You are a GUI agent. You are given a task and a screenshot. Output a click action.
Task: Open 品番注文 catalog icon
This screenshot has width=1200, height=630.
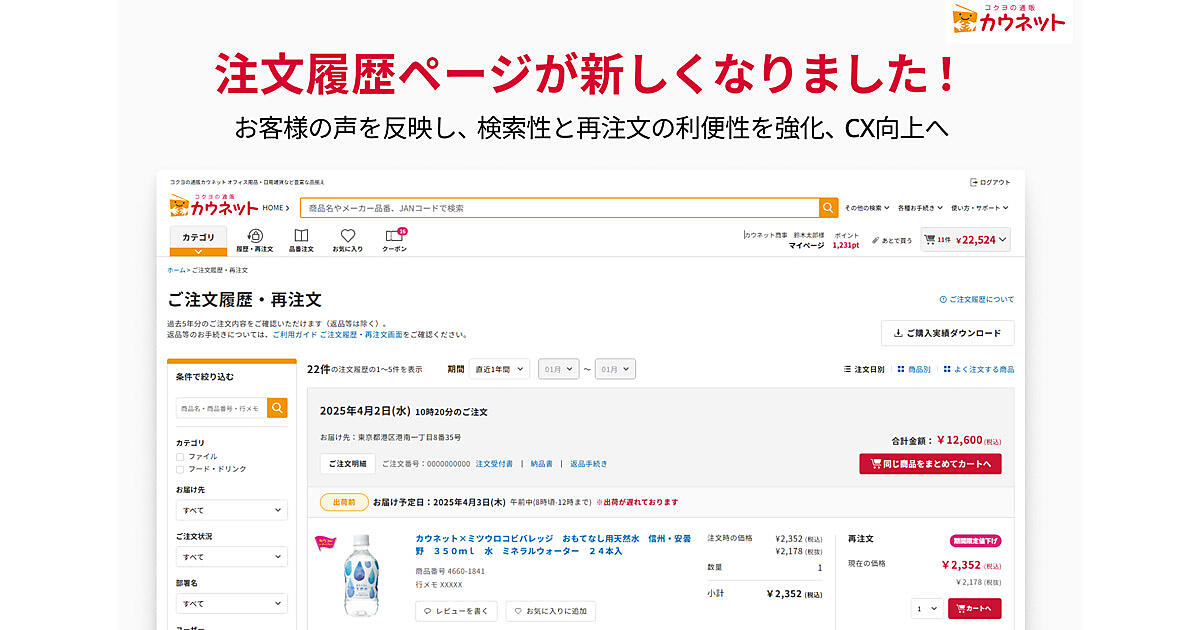301,240
